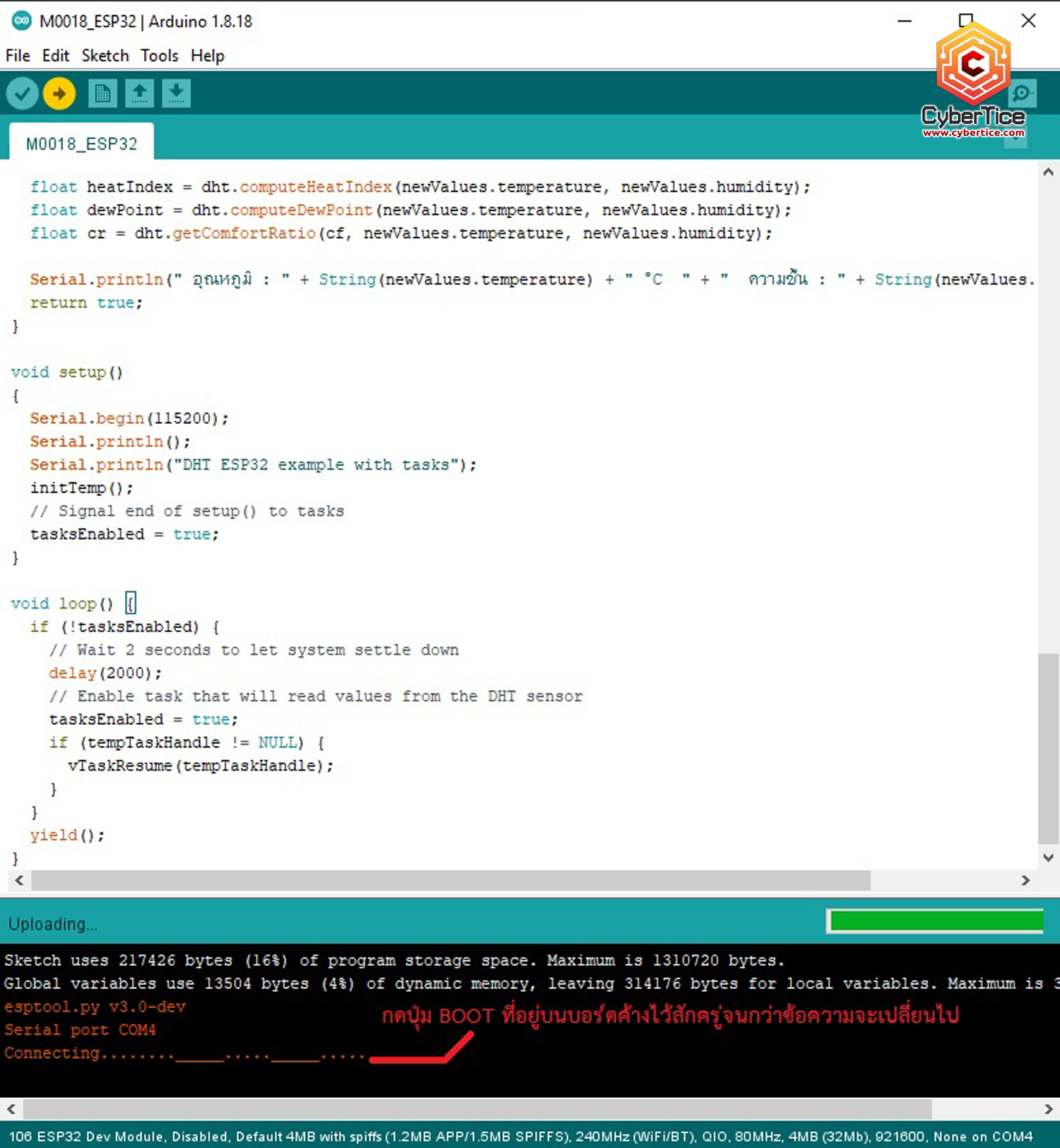The height and width of the screenshot is (1148, 1060).
Task: Open a sketch using the up-arrow icon
Action: coord(139,93)
